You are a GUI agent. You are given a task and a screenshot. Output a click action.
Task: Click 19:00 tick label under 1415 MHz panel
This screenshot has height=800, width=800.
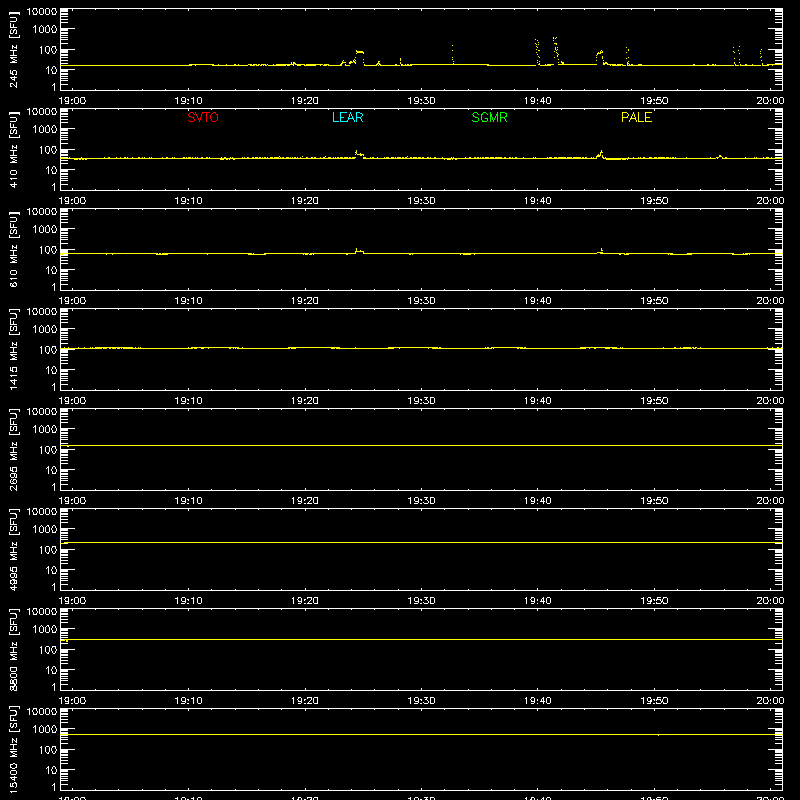(x=72, y=401)
